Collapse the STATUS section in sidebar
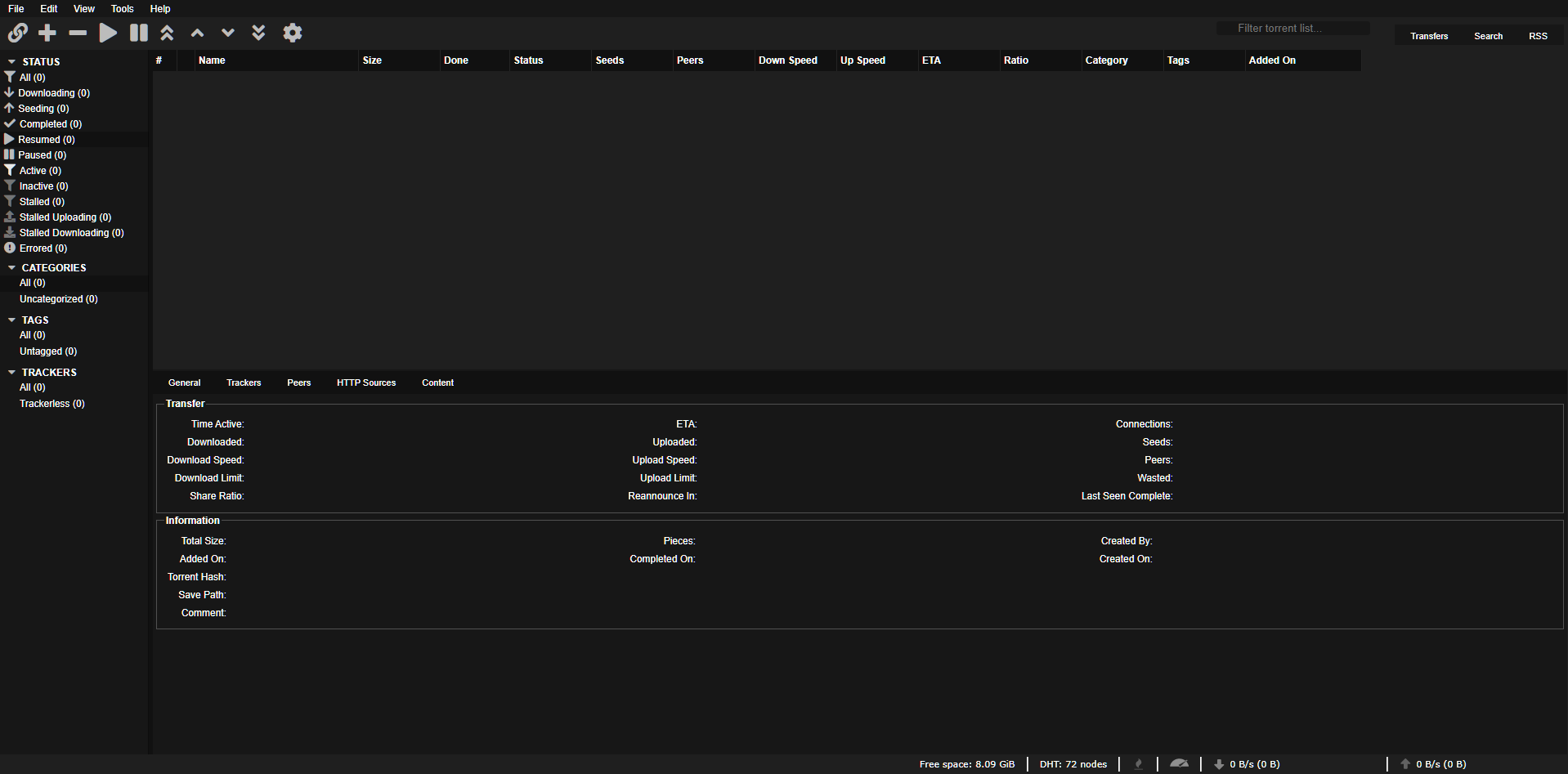The height and width of the screenshot is (774, 1568). pos(12,62)
